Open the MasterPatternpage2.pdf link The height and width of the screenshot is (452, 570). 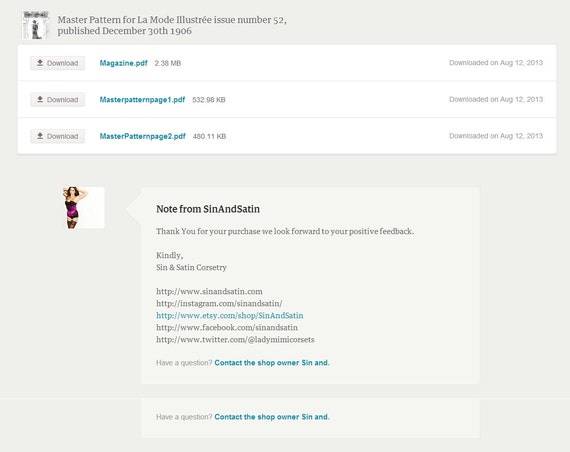[x=142, y=136]
